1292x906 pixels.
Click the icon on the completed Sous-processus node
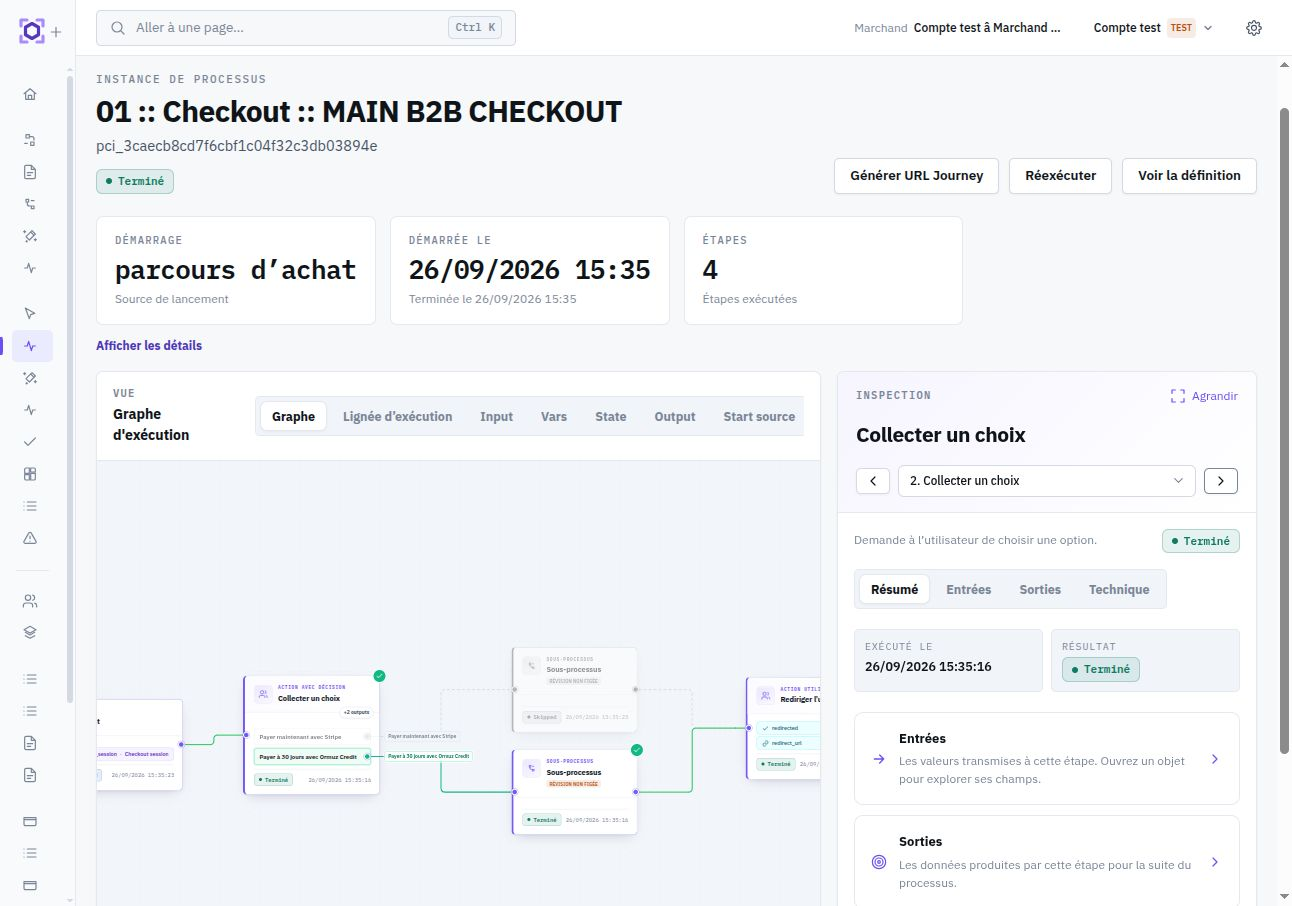530,768
